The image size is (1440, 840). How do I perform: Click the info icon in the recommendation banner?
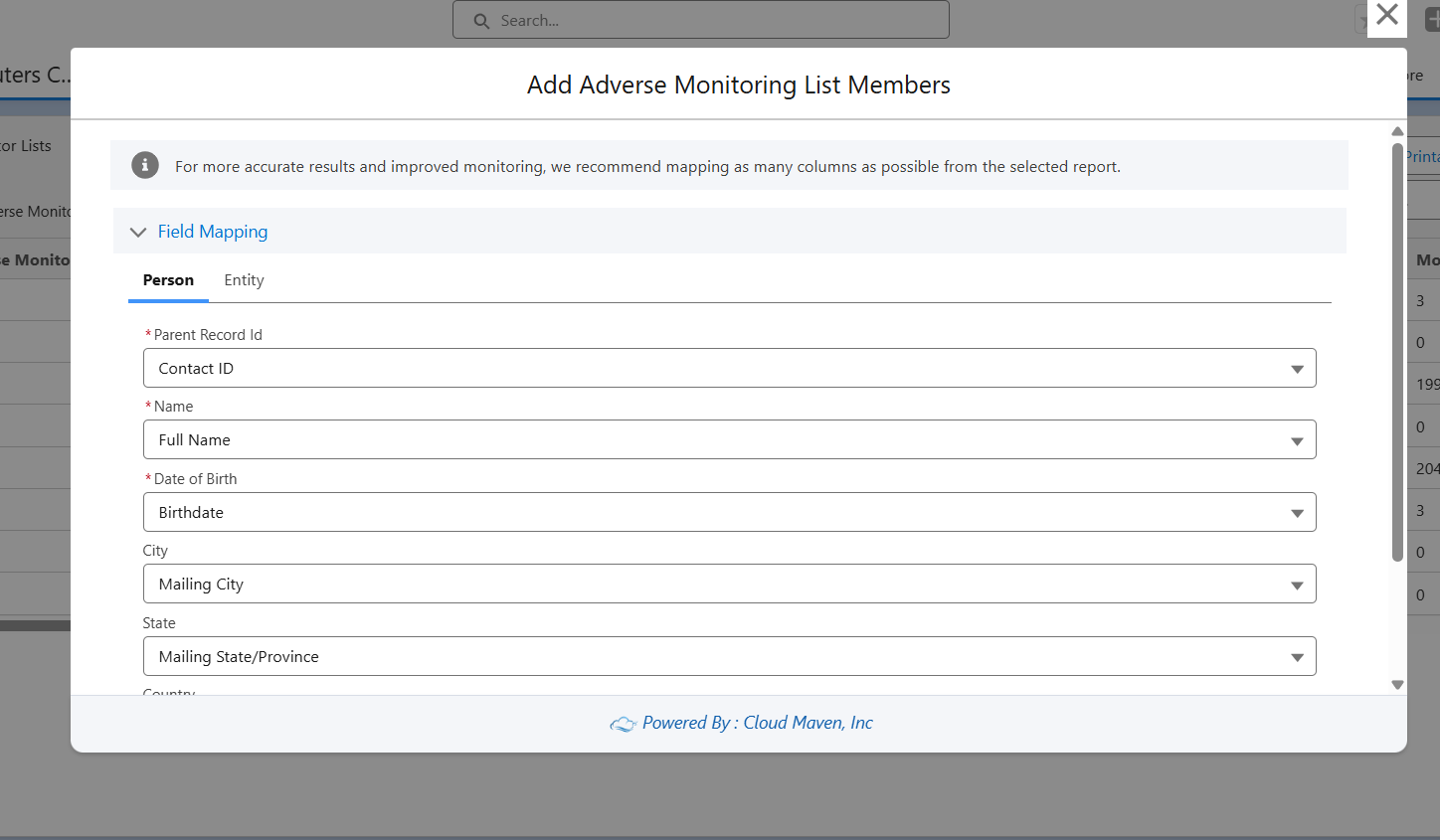tap(145, 165)
